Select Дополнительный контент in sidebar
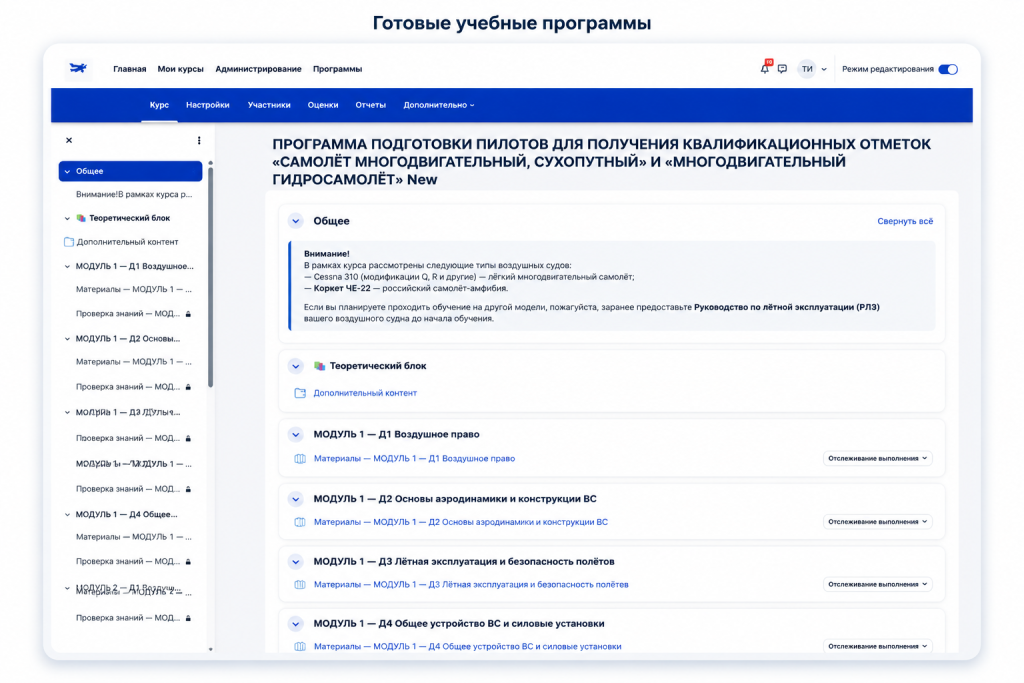This screenshot has height=683, width=1024. coord(127,242)
